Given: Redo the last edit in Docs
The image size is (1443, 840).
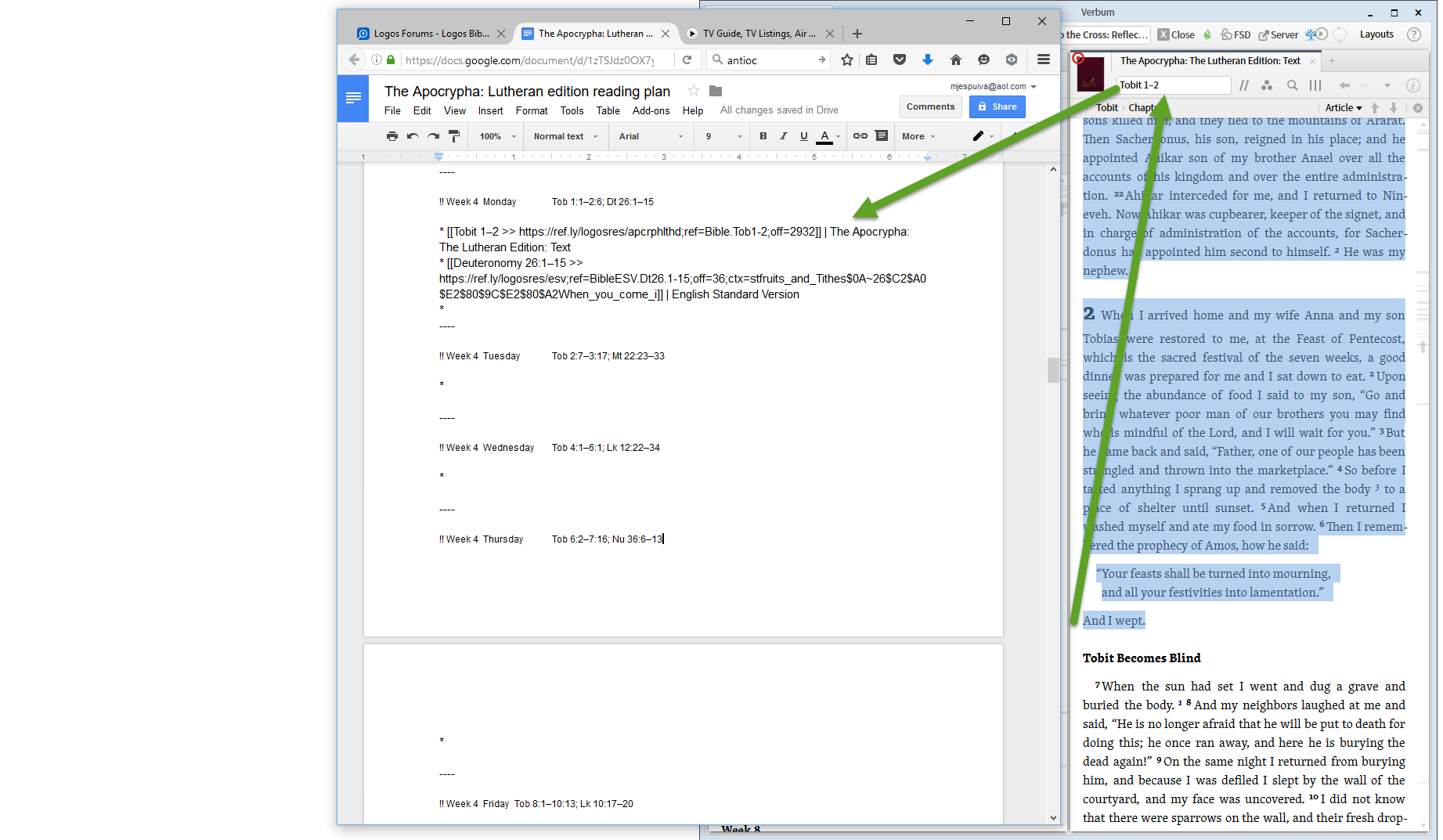Looking at the screenshot, I should [433, 136].
